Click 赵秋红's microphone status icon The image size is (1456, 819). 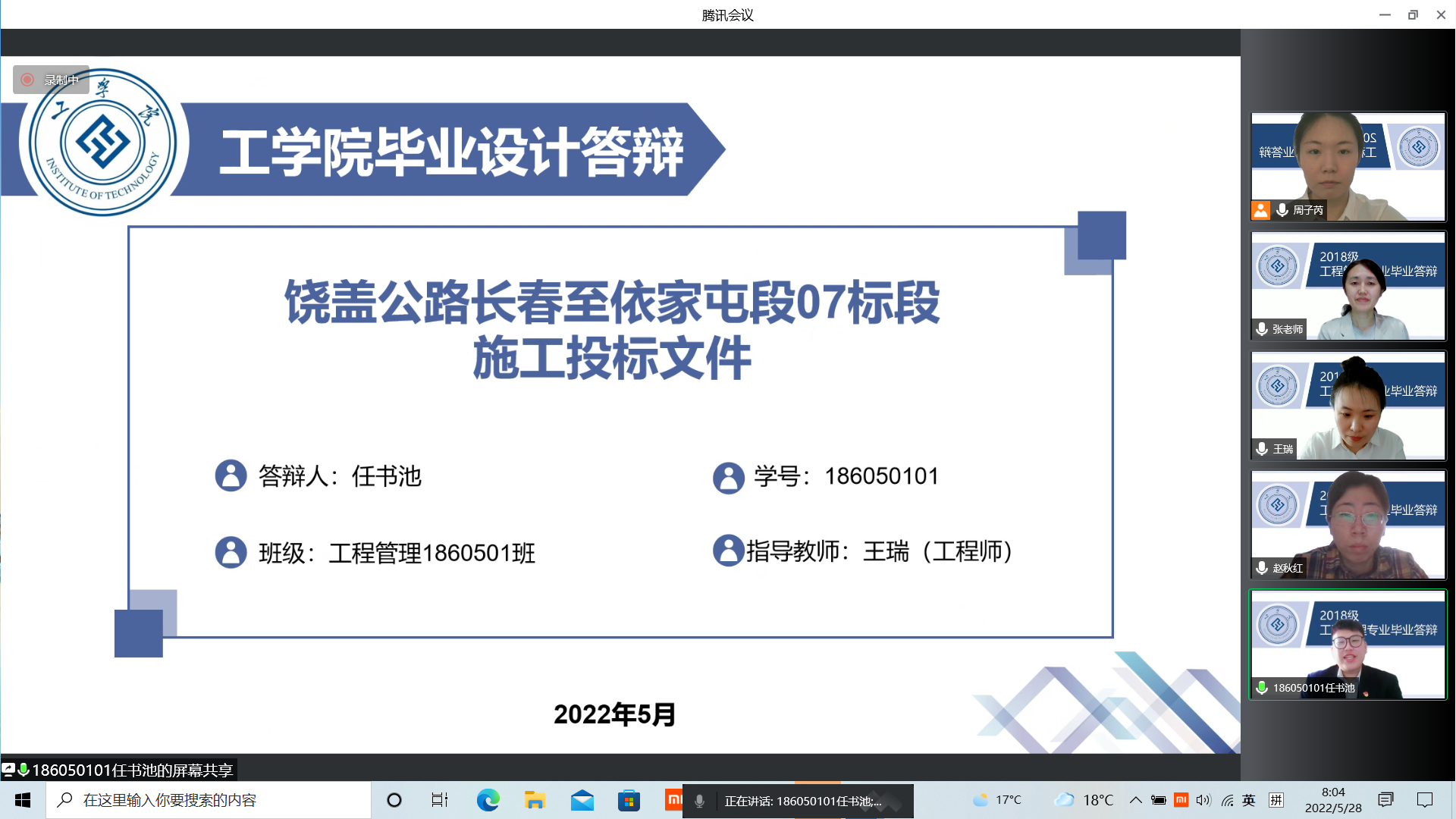[1262, 568]
